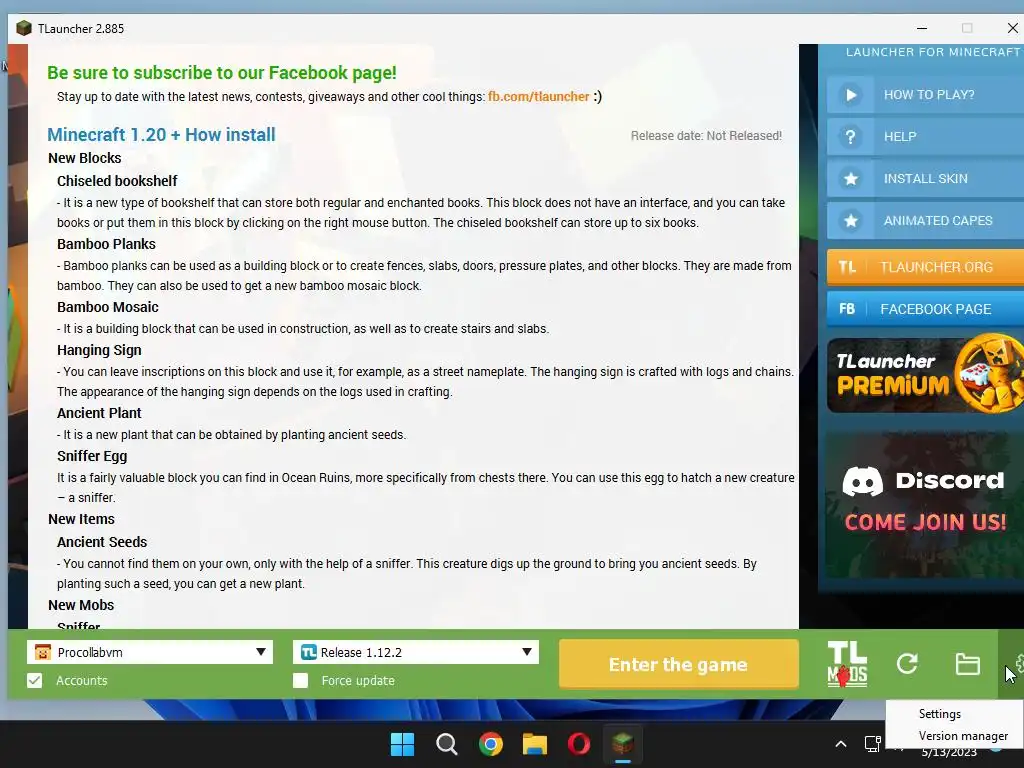Click the Release date: Not Released! text
1024x768 pixels.
click(706, 136)
